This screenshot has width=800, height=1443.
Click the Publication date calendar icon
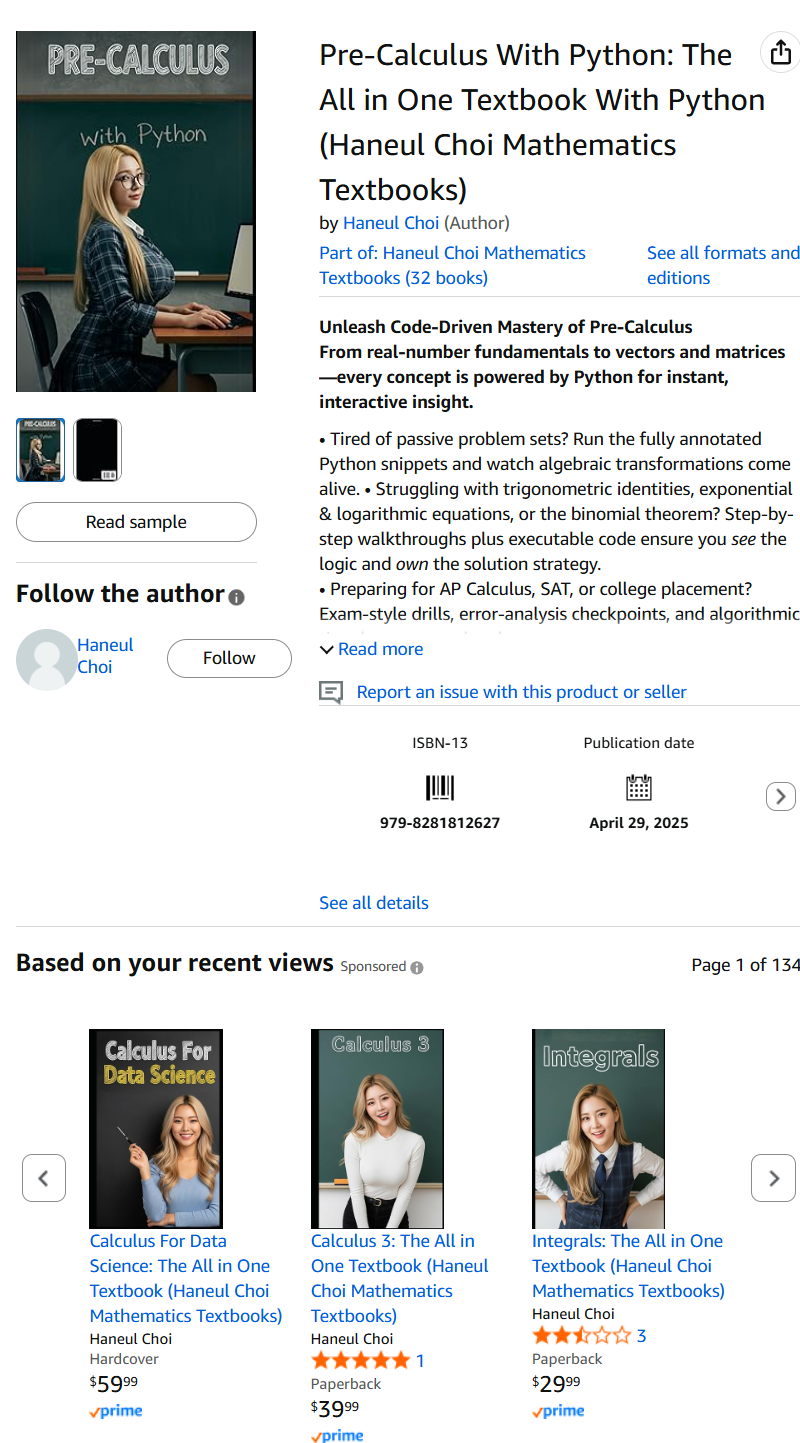click(639, 788)
